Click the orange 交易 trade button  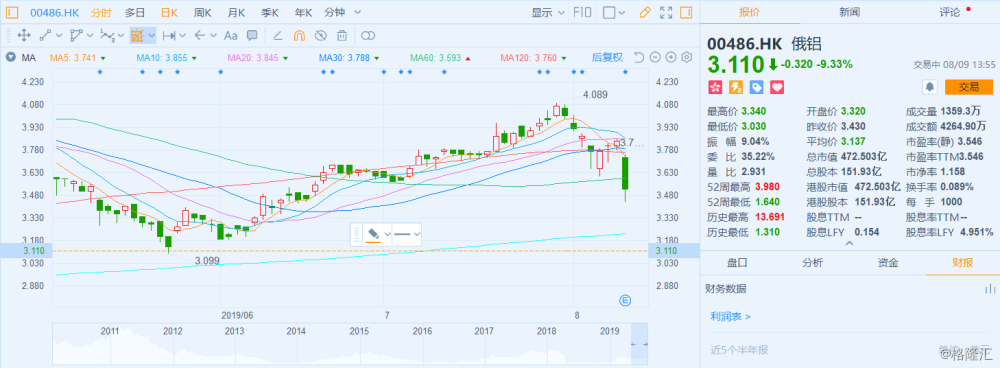969,87
